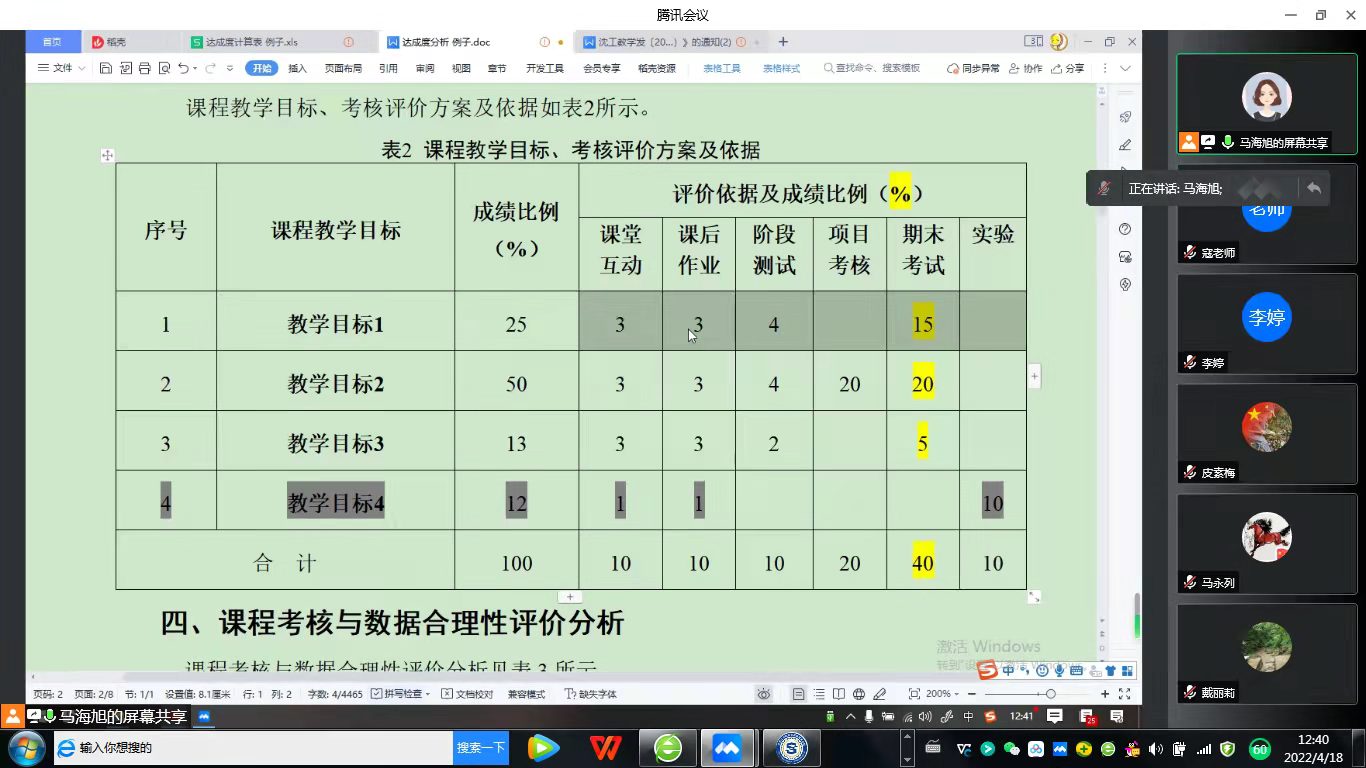Image resolution: width=1366 pixels, height=768 pixels.
Task: Open the 引用 ribbon tab
Action: (388, 68)
